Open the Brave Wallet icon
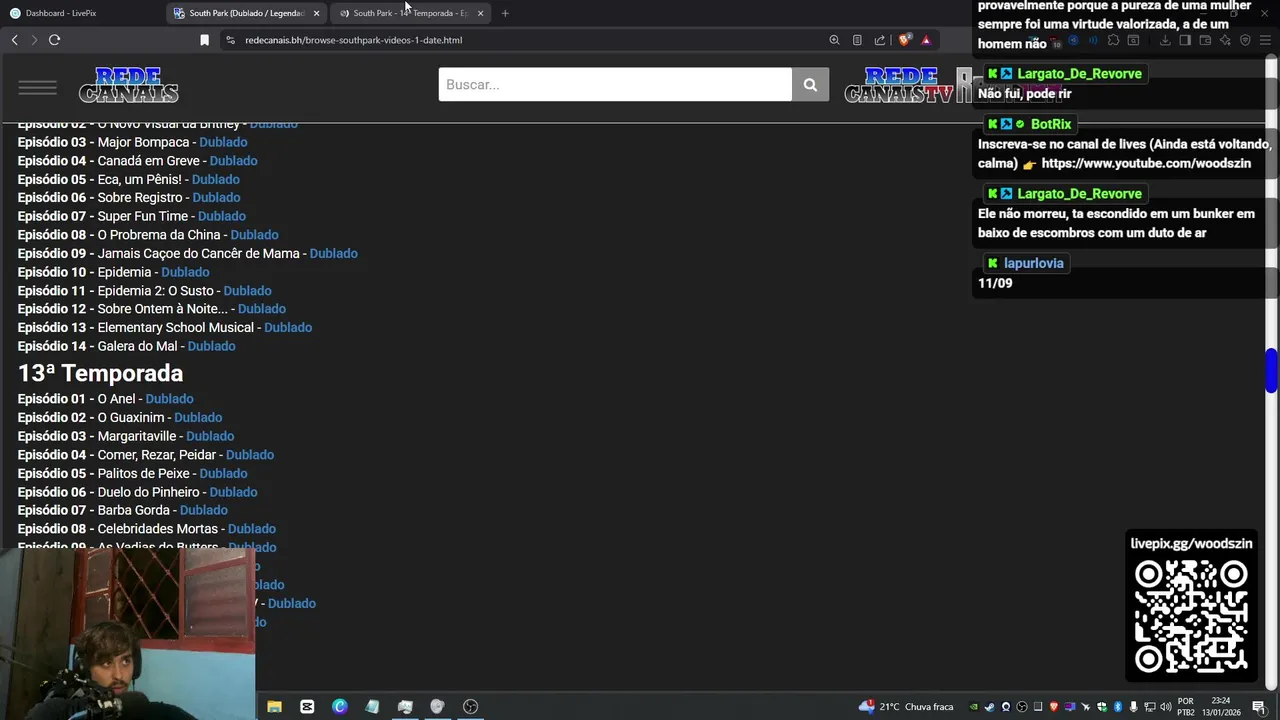The width and height of the screenshot is (1280, 720). [1205, 40]
